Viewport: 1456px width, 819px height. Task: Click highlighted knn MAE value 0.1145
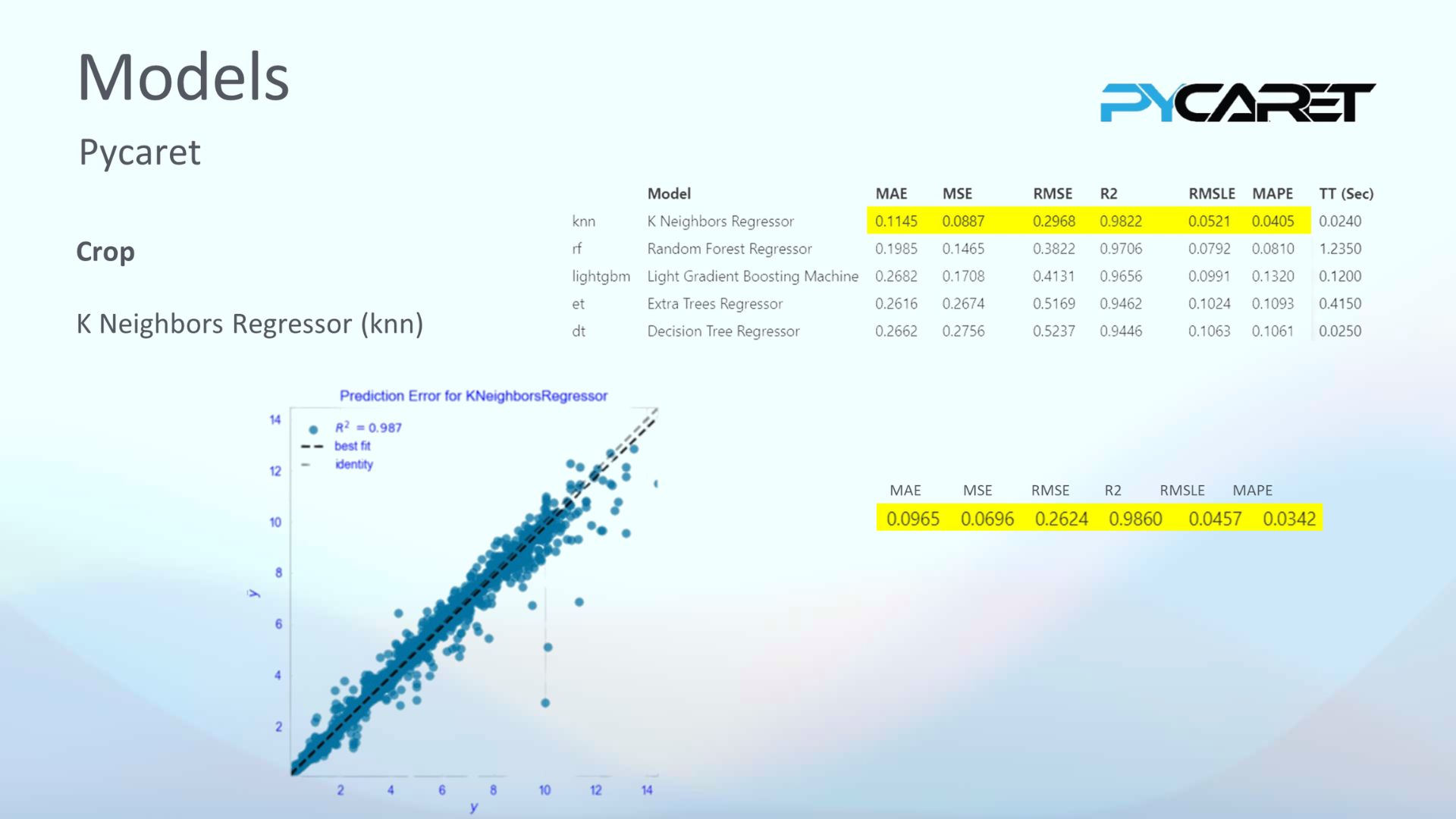click(896, 221)
